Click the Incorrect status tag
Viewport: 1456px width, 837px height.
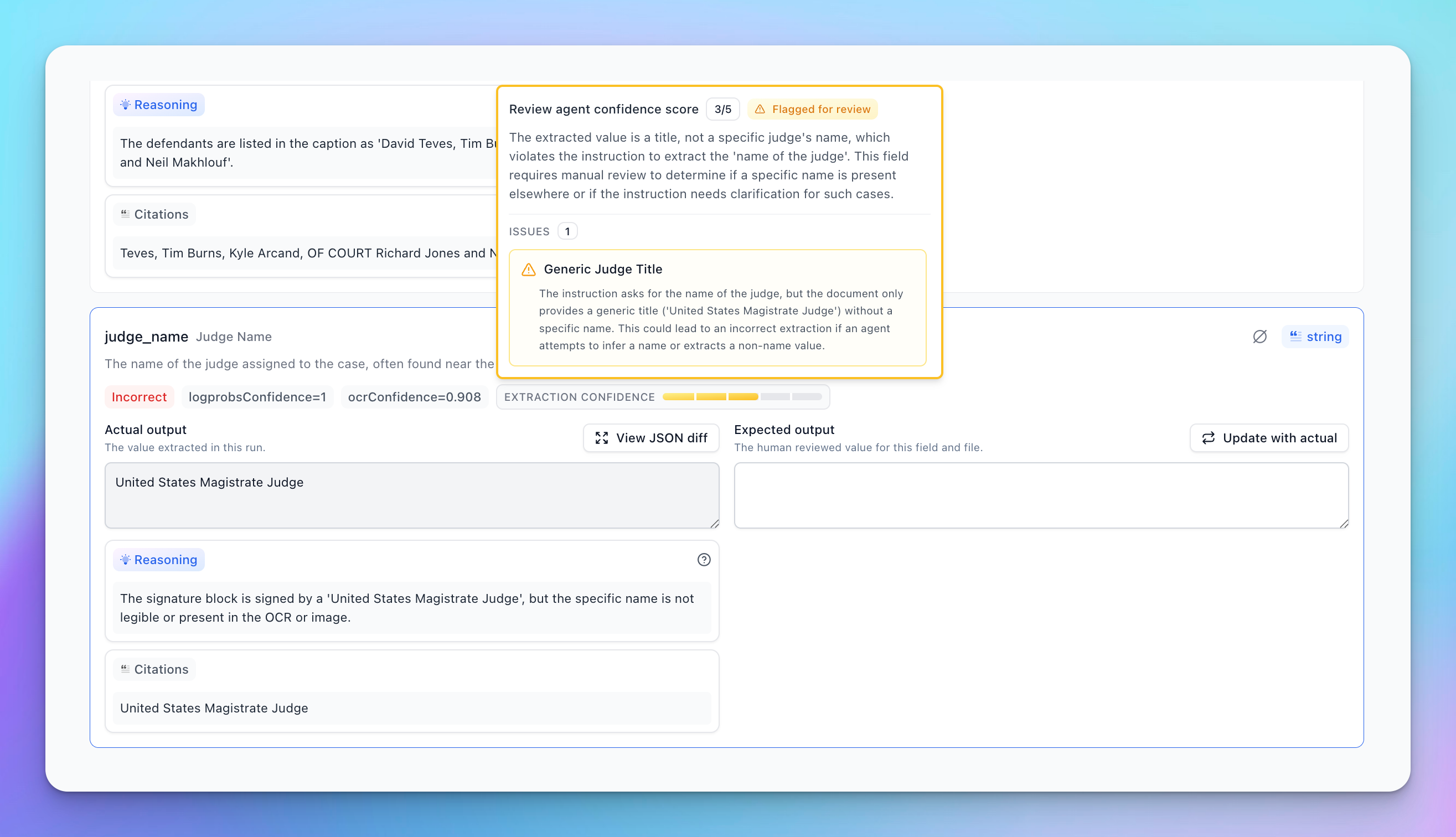point(138,397)
